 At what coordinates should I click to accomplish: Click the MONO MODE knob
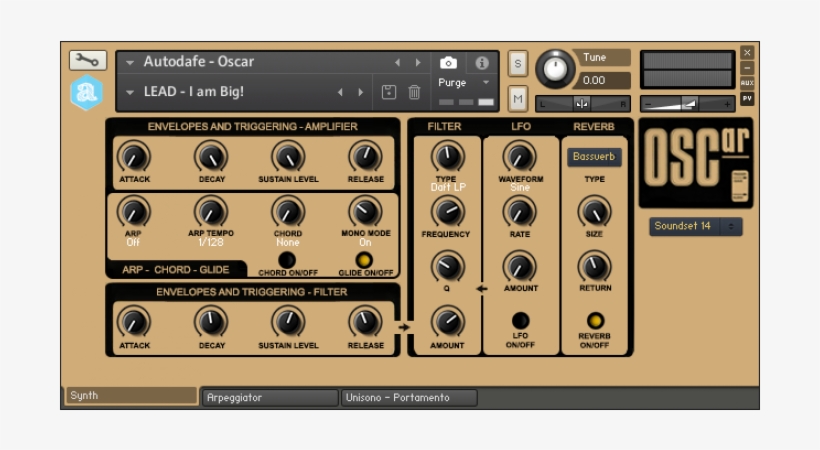tap(366, 212)
